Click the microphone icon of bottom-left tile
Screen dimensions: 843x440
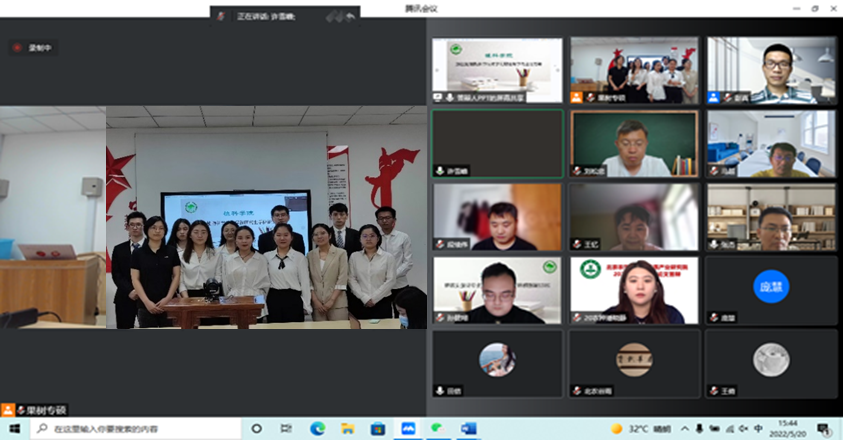pyautogui.click(x=441, y=389)
